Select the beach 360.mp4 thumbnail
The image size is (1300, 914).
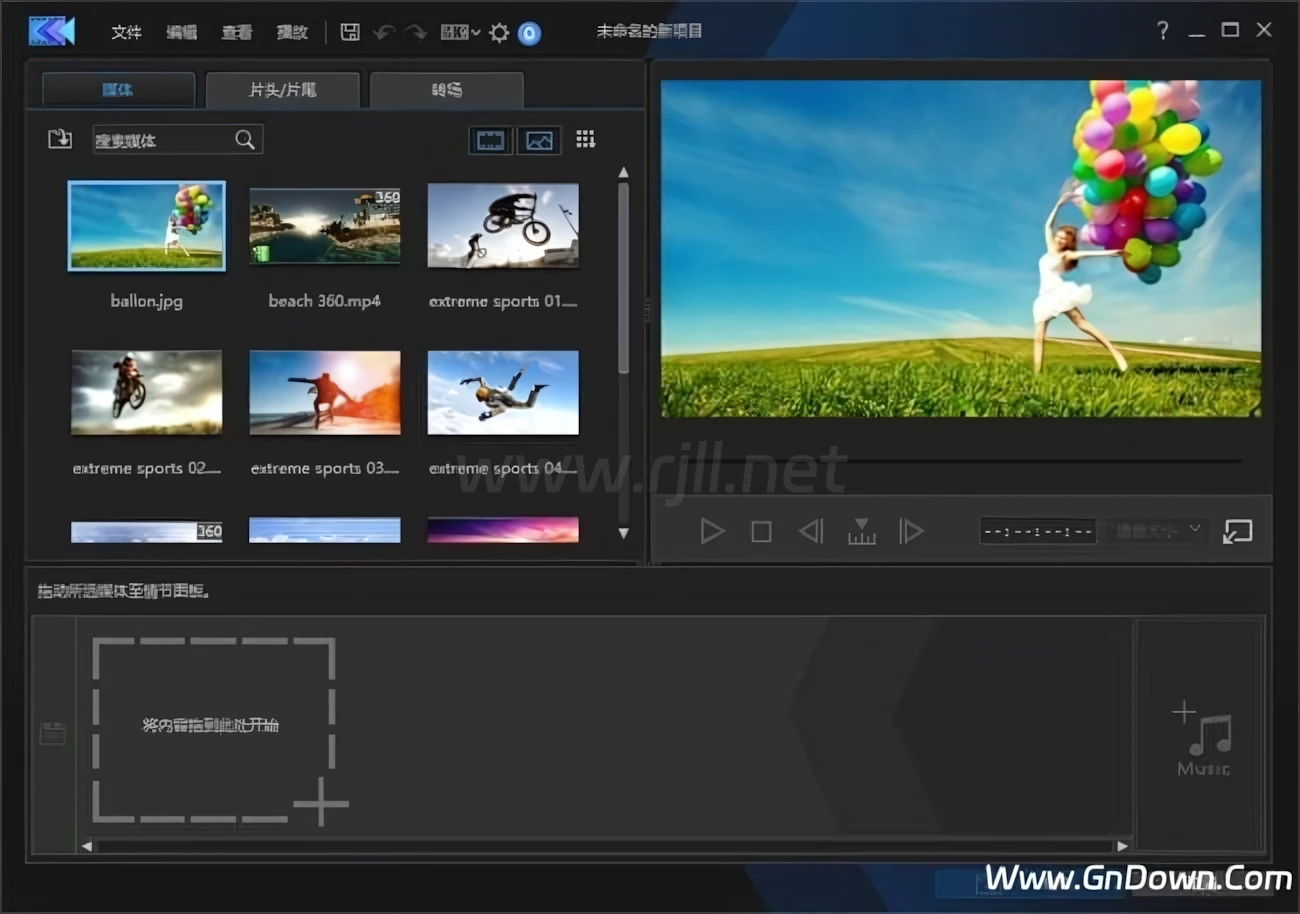pyautogui.click(x=325, y=227)
